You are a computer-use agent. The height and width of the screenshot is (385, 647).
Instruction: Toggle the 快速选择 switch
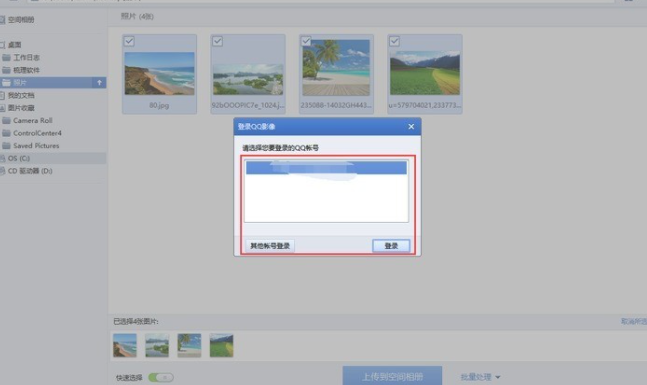click(x=161, y=377)
